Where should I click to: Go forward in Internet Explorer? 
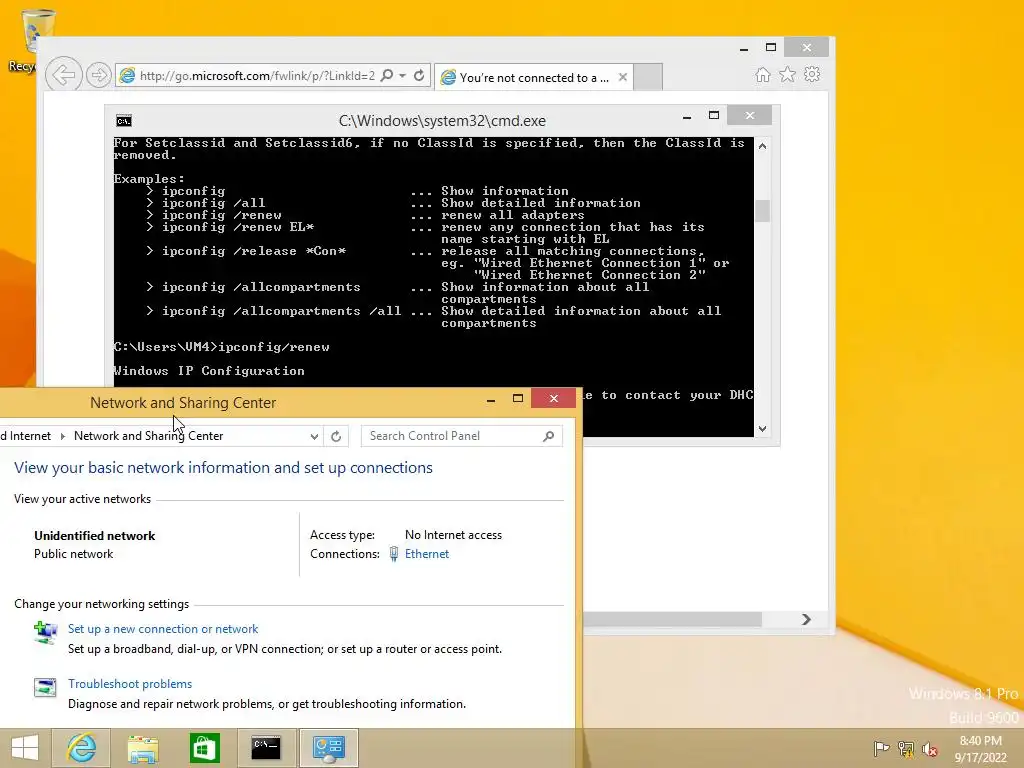coord(98,75)
